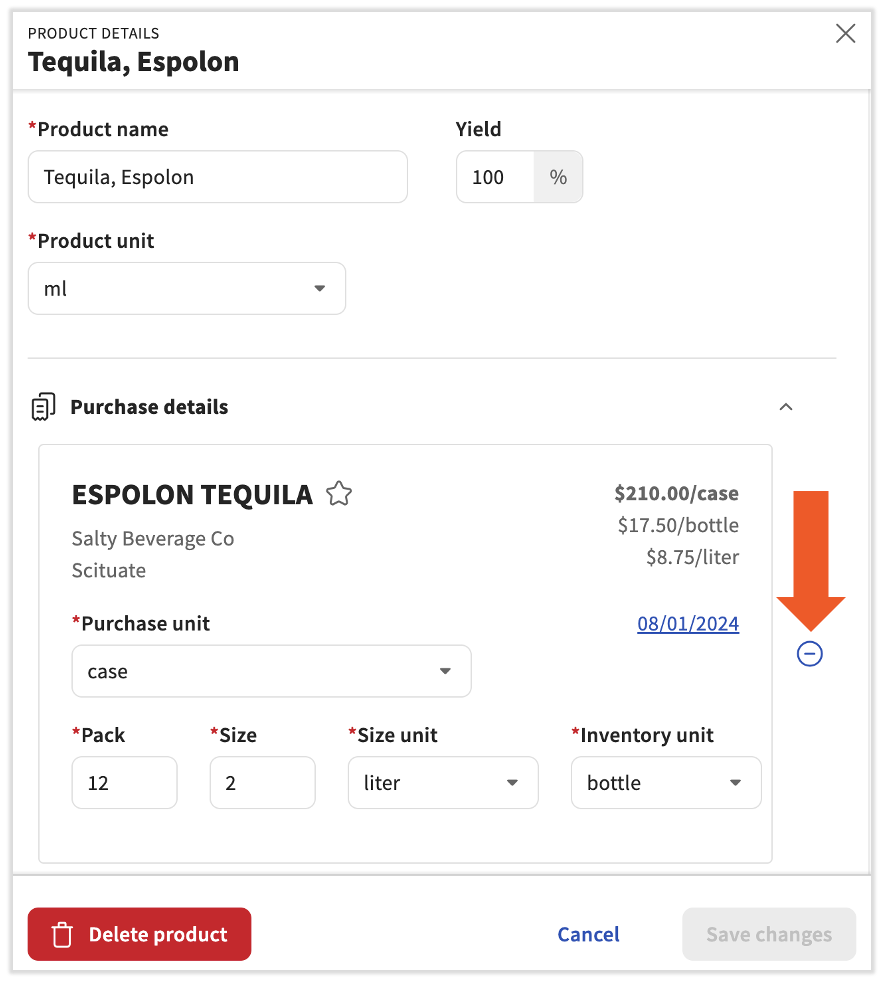Open the Inventory unit dropdown showing bottle
The width and height of the screenshot is (884, 984).
[666, 783]
